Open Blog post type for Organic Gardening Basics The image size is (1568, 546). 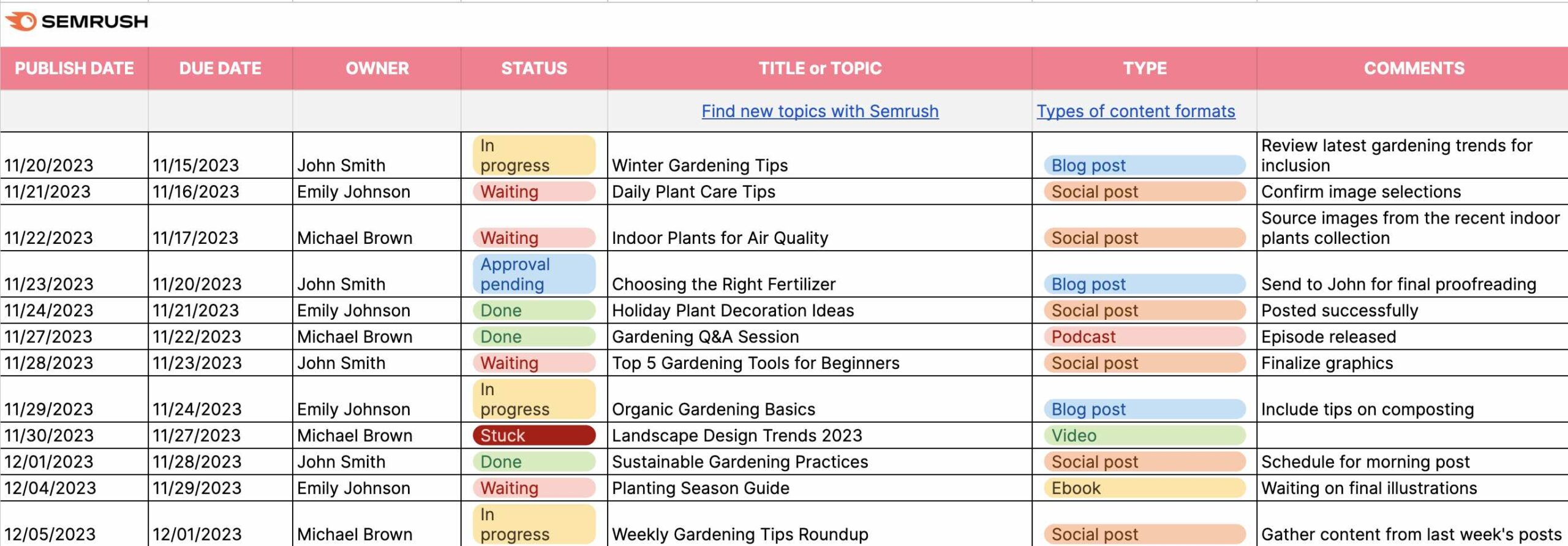point(1144,409)
